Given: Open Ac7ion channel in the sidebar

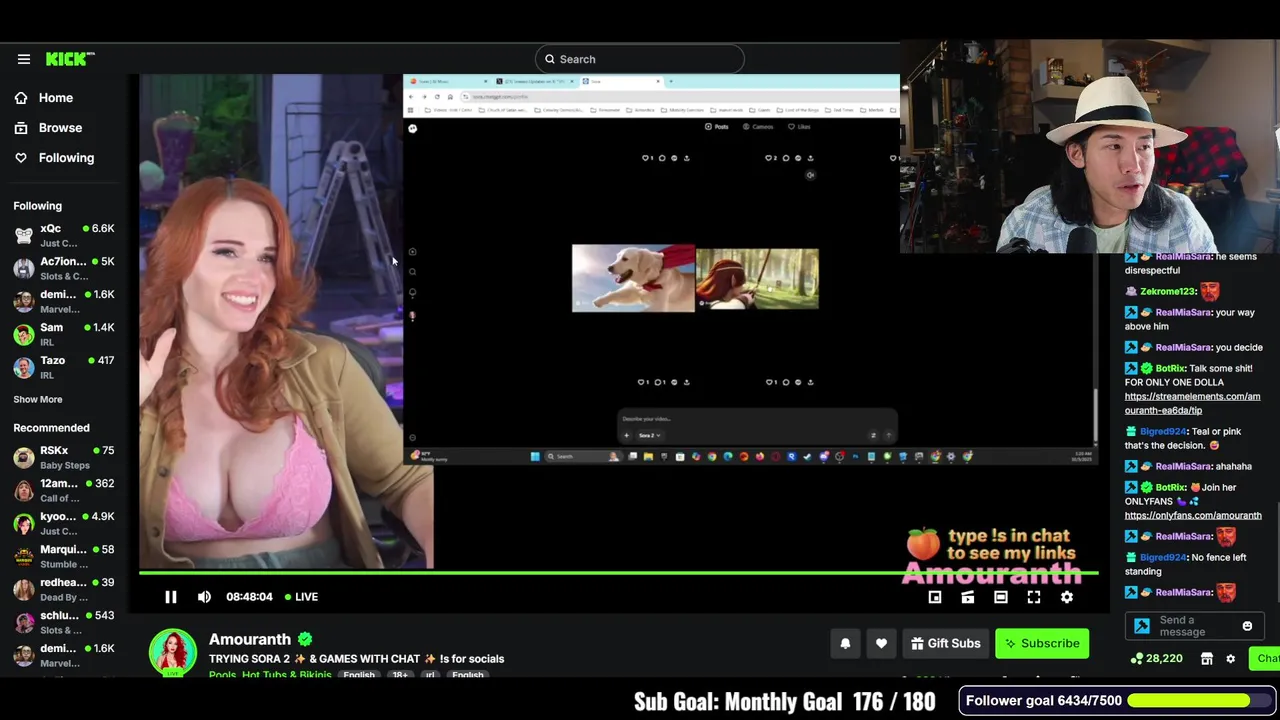Looking at the screenshot, I should pyautogui.click(x=64, y=268).
